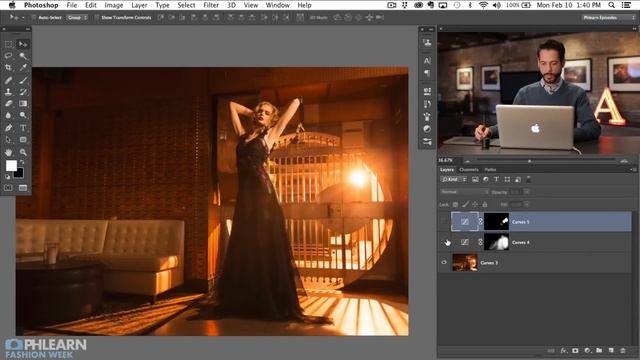
Task: Open the Normal blending mode dropdown
Action: (464, 192)
